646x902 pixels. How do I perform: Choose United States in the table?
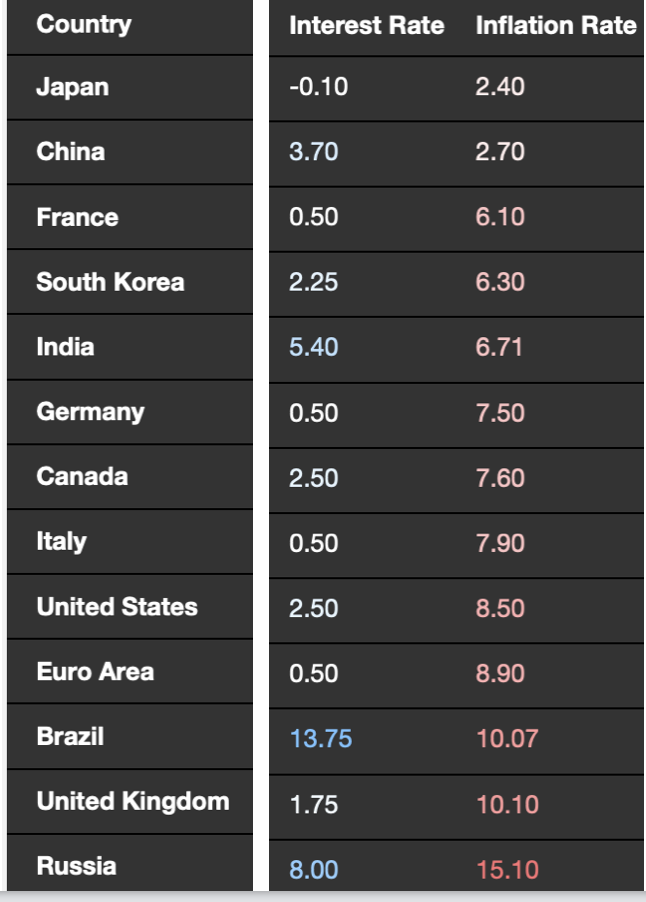(x=117, y=607)
